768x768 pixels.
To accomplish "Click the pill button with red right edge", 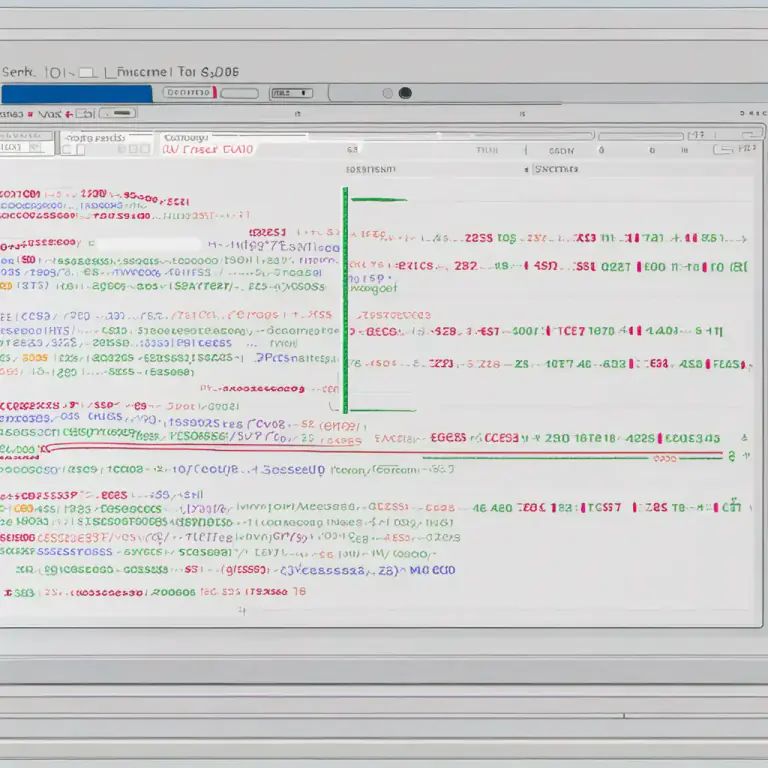I will (190, 93).
